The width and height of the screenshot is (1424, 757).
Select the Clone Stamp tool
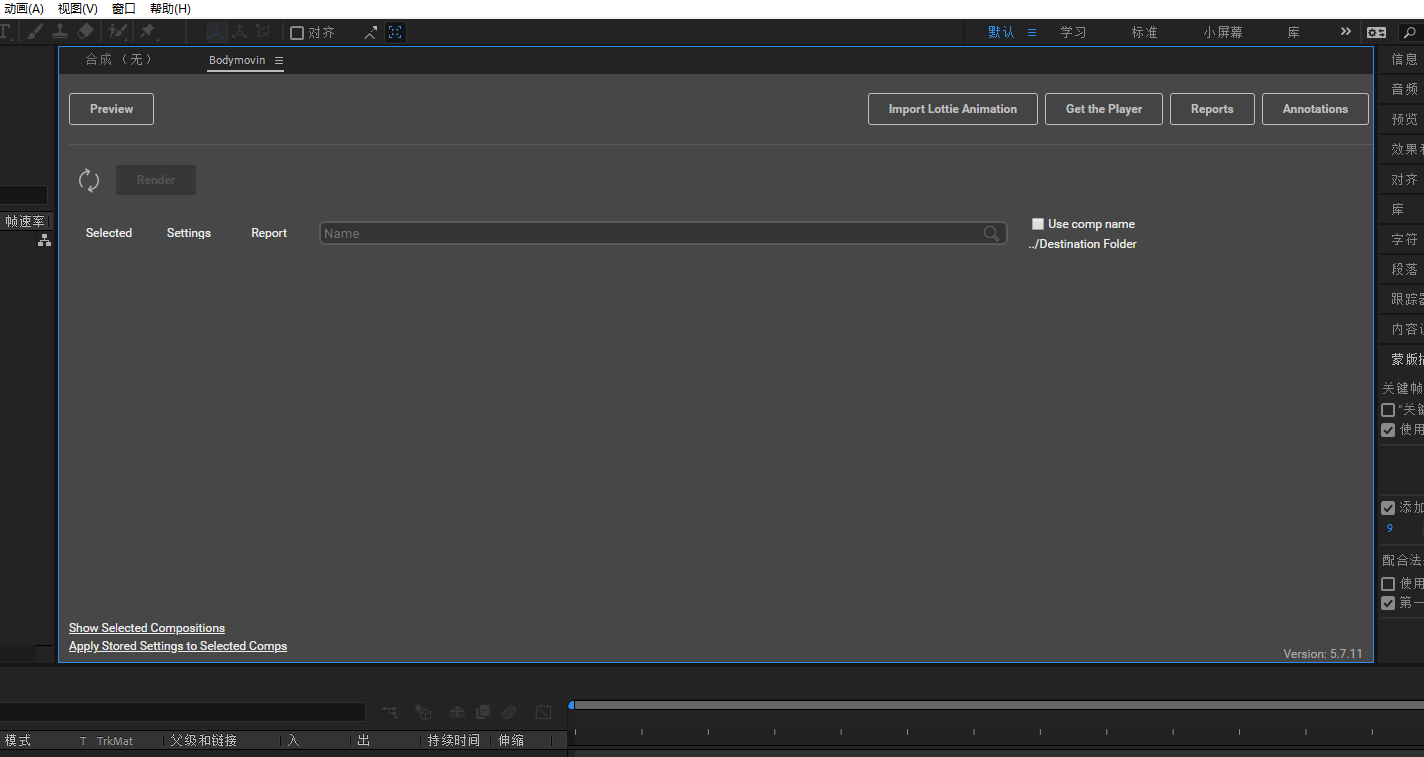[60, 32]
